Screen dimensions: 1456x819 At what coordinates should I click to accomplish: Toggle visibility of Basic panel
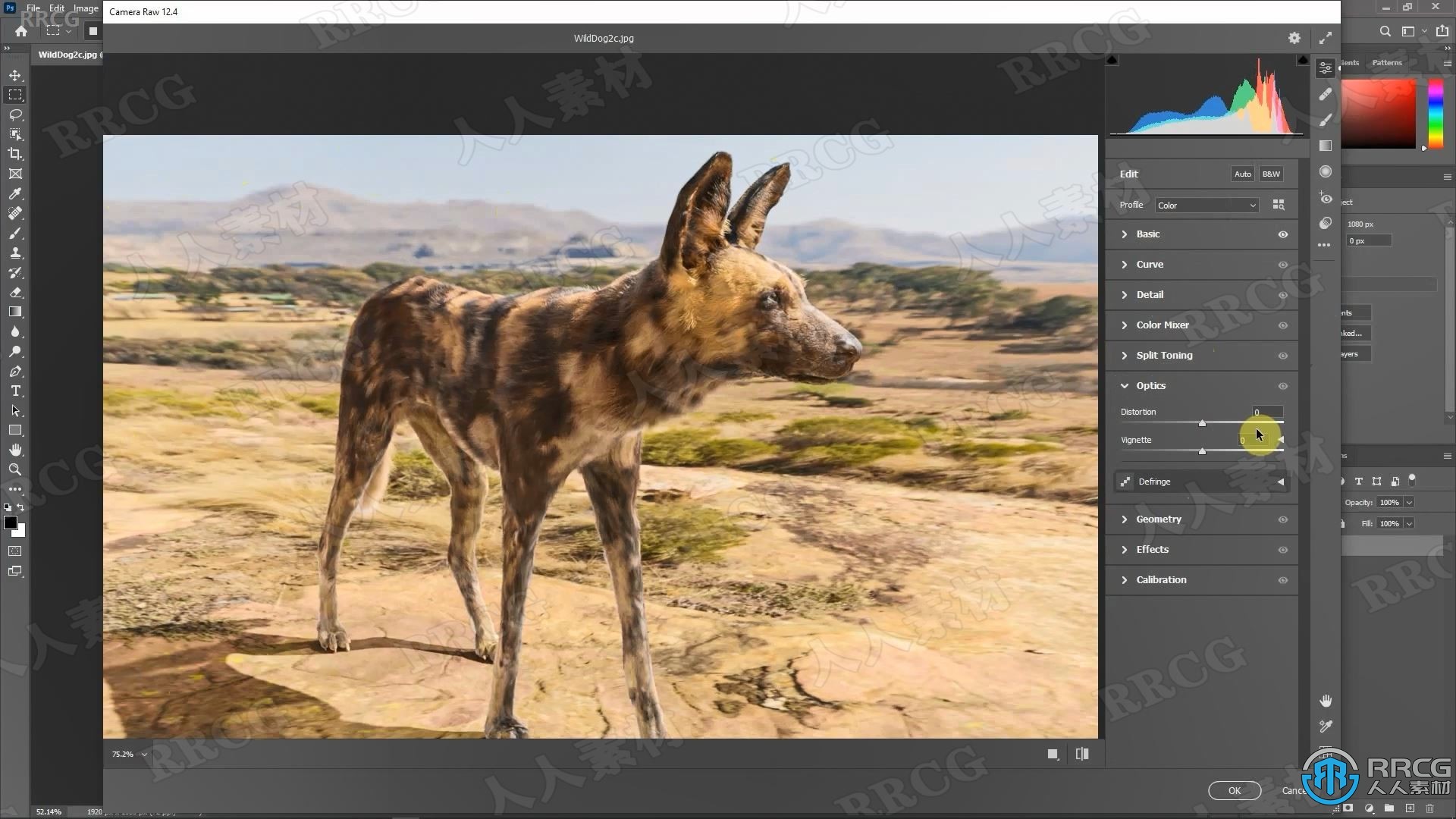point(1283,234)
